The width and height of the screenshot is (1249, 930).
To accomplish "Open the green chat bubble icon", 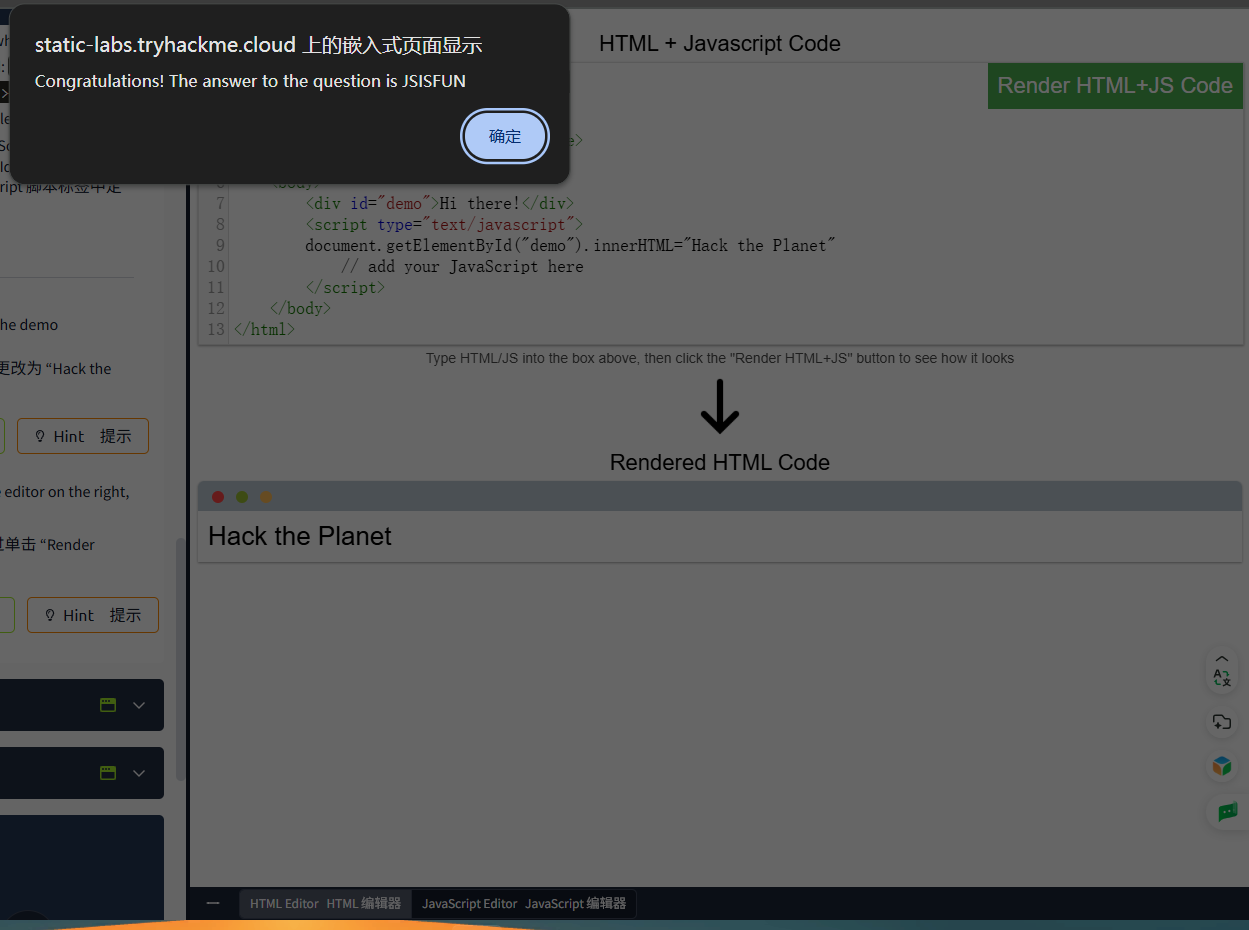I will 1227,811.
